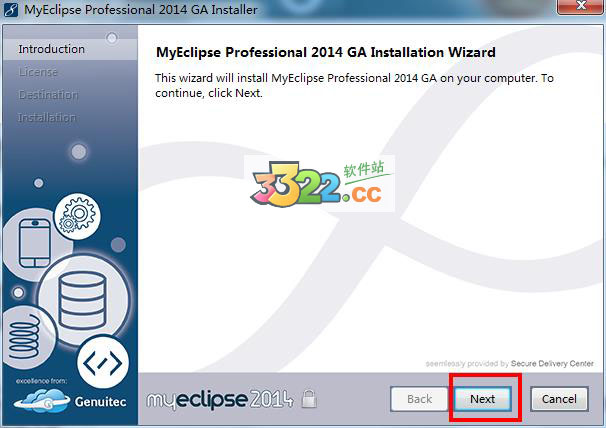The image size is (606, 428).
Task: Click the disabled Back button
Action: tap(419, 399)
